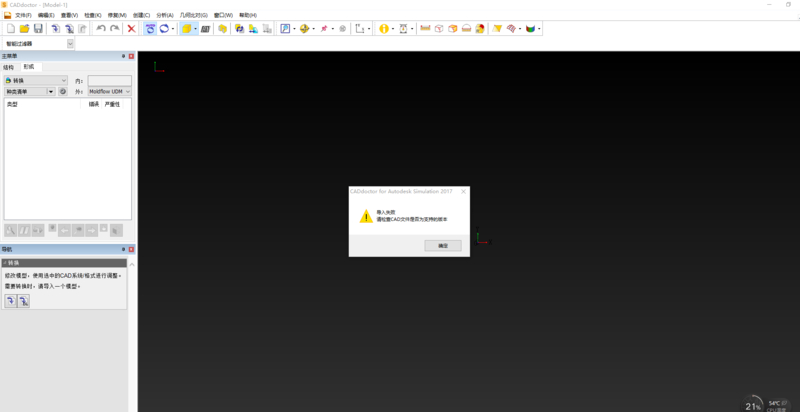Open the 智能过滤器 filter dropdown
Image resolution: width=800 pixels, height=412 pixels.
click(70, 44)
